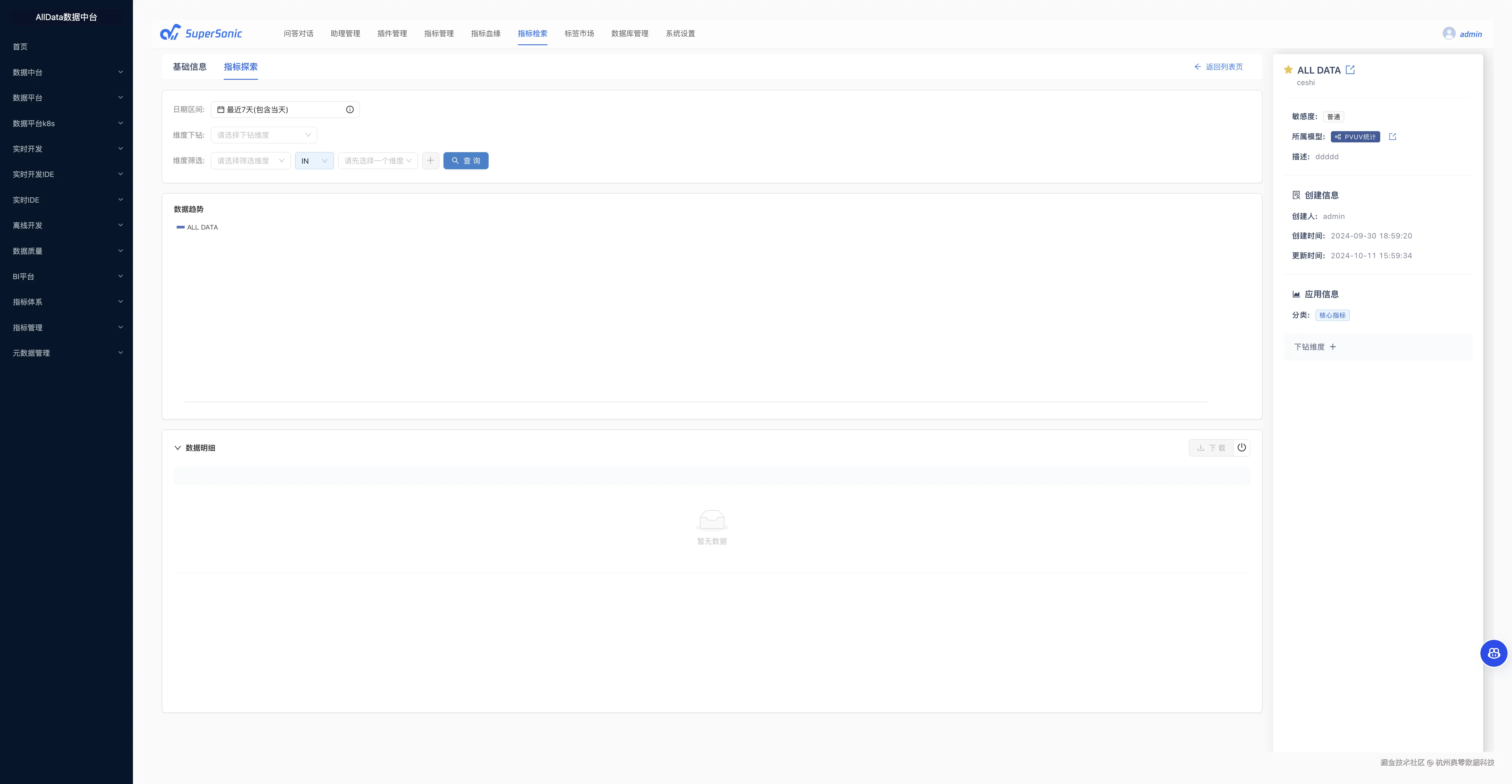
Task: Open the 请选择筛选维度 filter dropdown
Action: 250,161
